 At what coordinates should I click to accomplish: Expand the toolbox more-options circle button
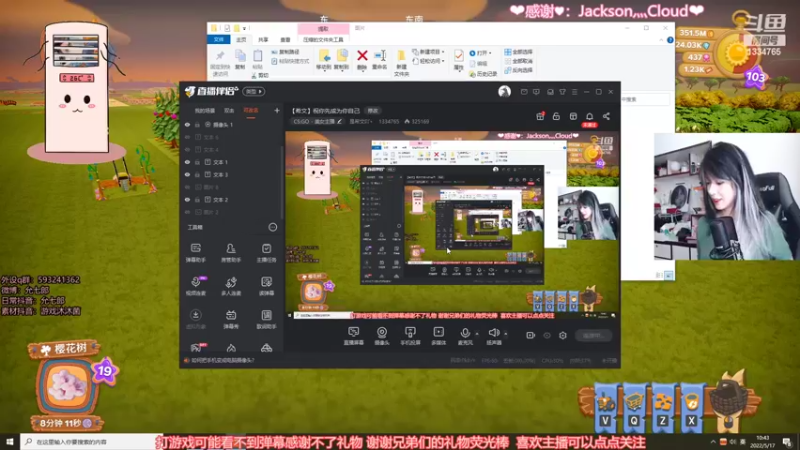[273, 227]
